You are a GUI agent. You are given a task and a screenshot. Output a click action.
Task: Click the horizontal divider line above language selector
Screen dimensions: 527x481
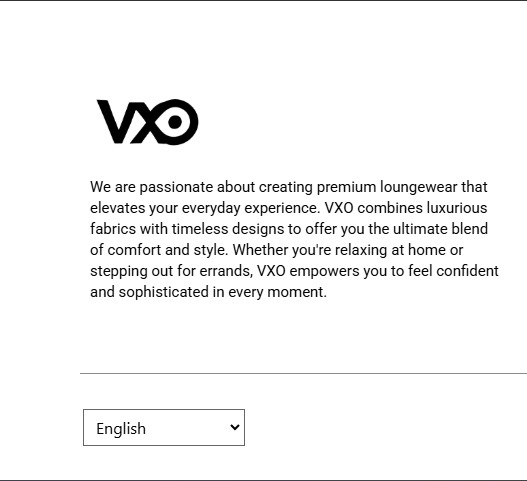[x=303, y=373]
